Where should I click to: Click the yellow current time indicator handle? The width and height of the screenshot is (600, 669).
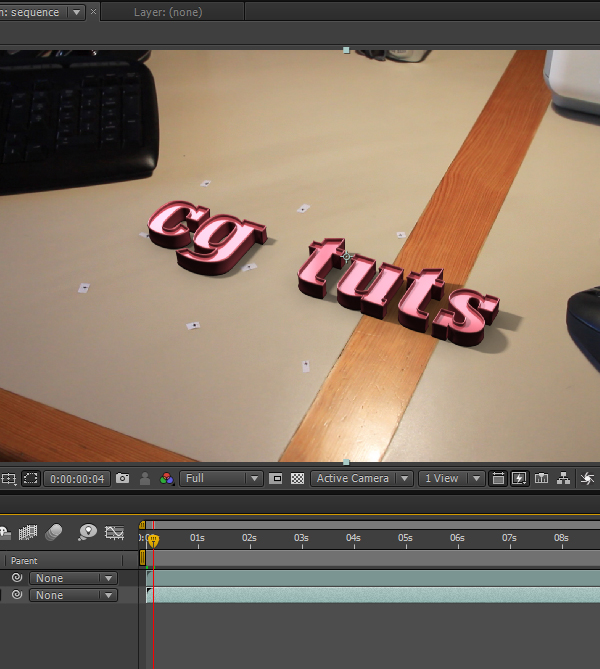[x=154, y=541]
